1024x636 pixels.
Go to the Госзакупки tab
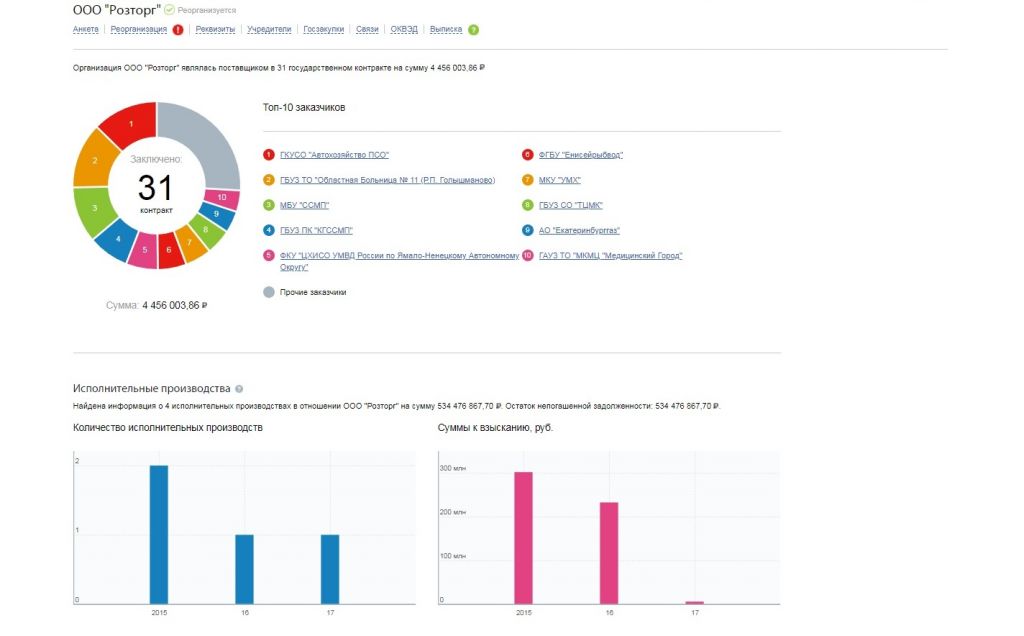point(324,30)
